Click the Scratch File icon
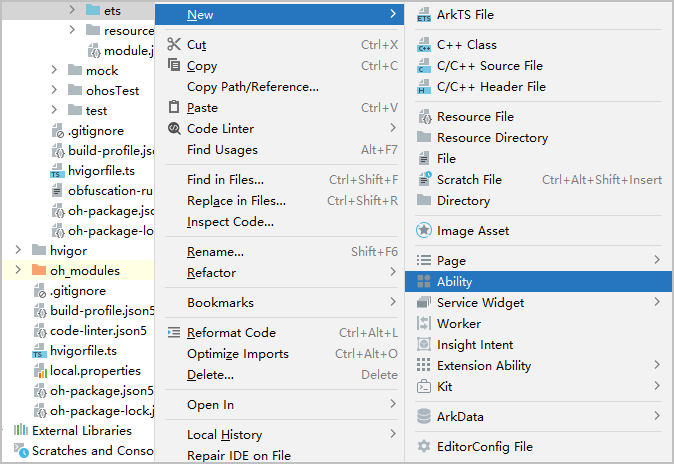674x464 pixels. point(424,180)
